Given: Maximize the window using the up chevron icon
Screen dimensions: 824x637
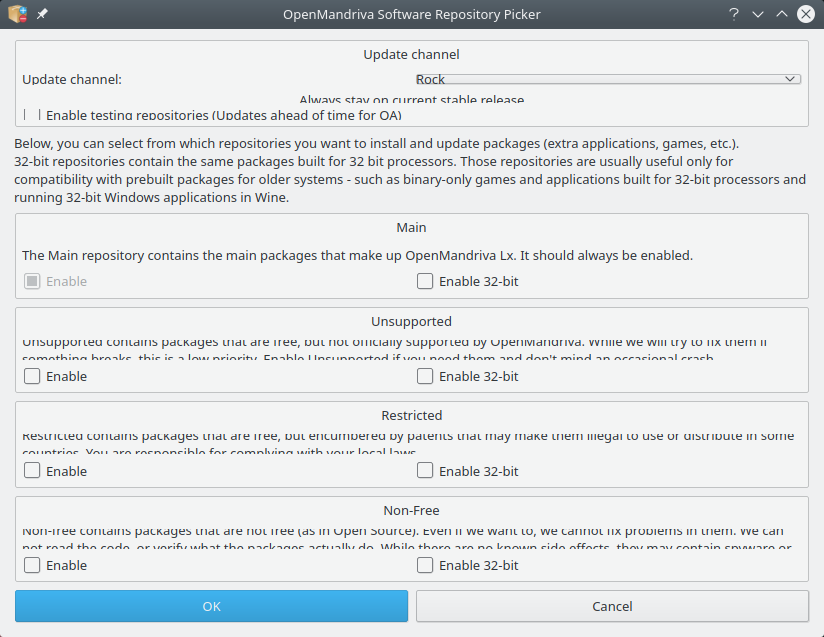Looking at the screenshot, I should point(782,14).
